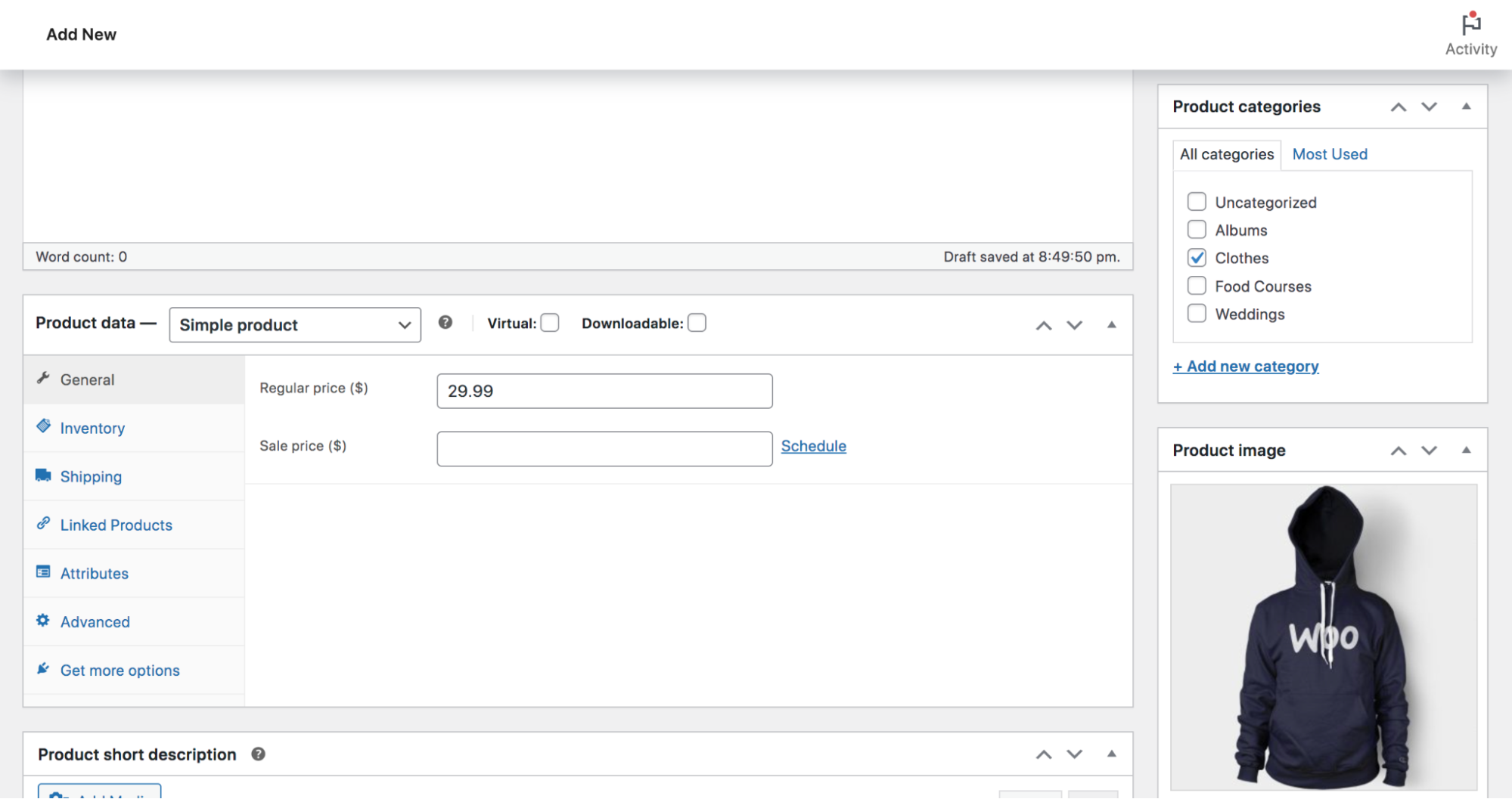The height and width of the screenshot is (799, 1512).
Task: Open the Shipping product data tab
Action: coord(134,476)
